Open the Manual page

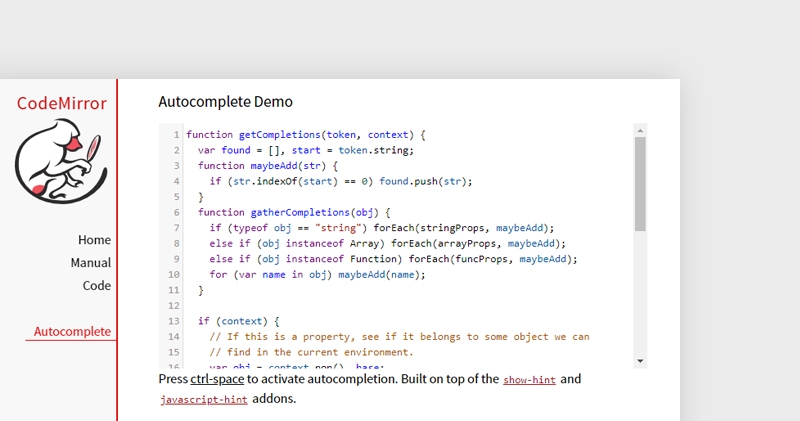tap(91, 263)
